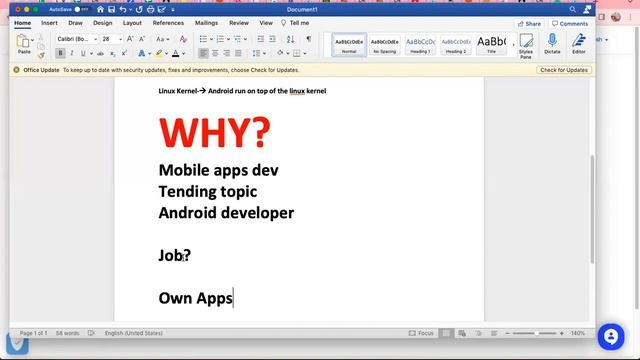Toggle italic formatting
The height and width of the screenshot is (360, 640).
pos(72,53)
